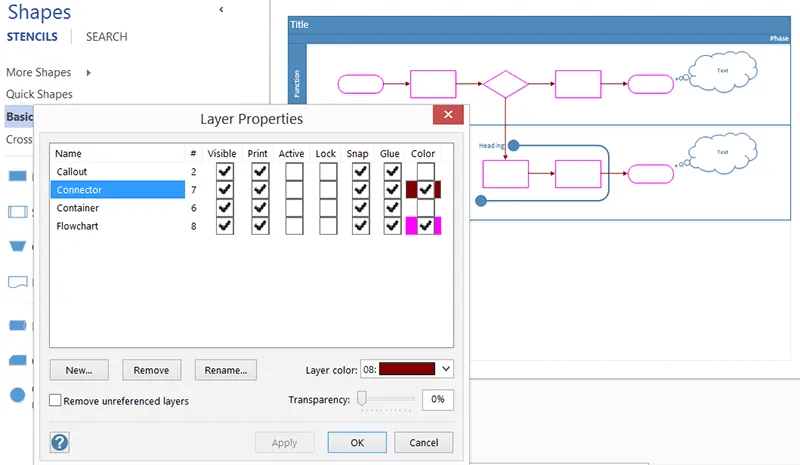The image size is (800, 465).
Task: Close the Layer Properties dialog
Action: (x=448, y=114)
